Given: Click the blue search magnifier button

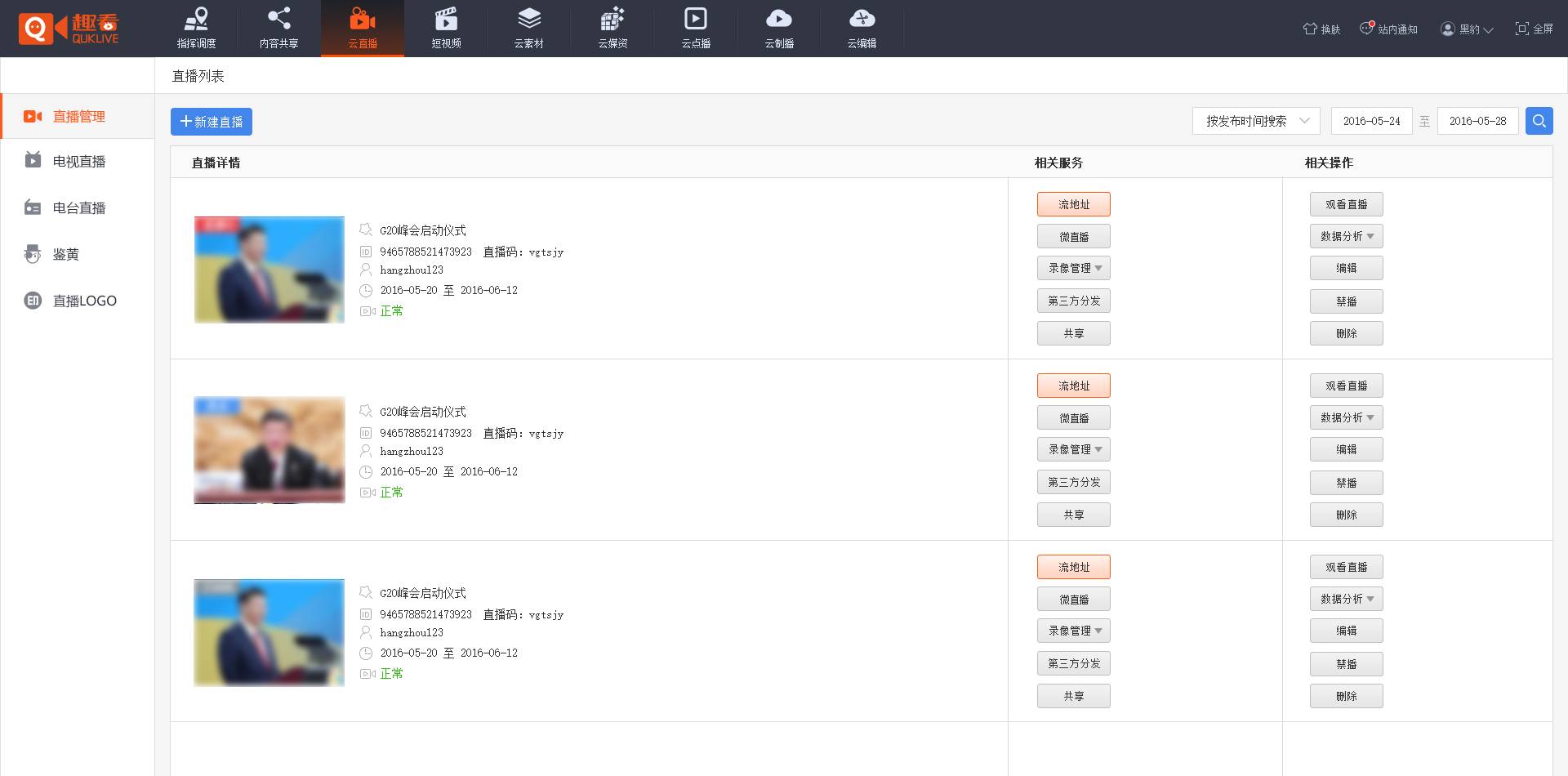Looking at the screenshot, I should pos(1539,121).
